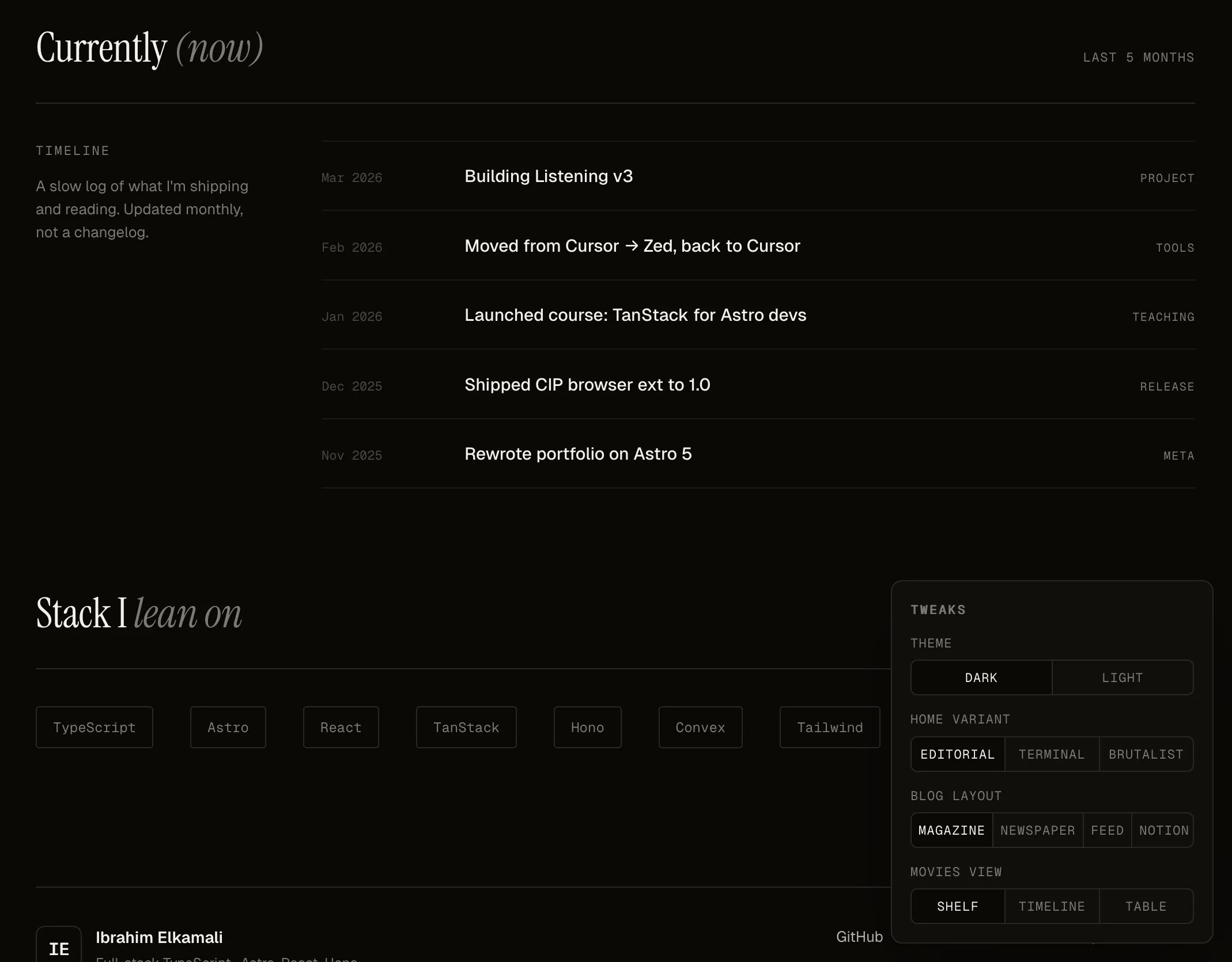The width and height of the screenshot is (1232, 962).
Task: Click the Tailwind stack tag
Action: click(830, 728)
